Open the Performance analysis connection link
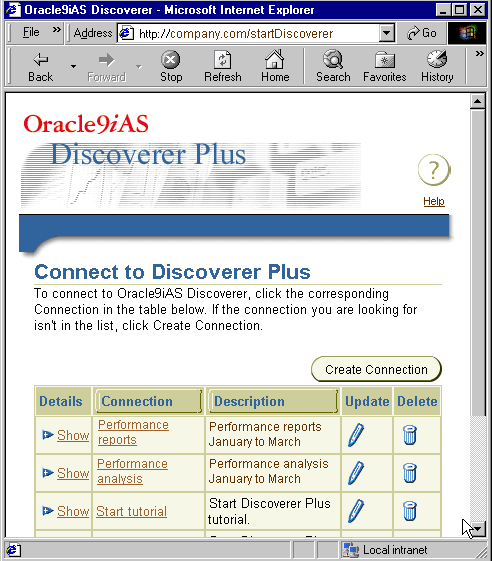This screenshot has width=492, height=561. tap(132, 471)
